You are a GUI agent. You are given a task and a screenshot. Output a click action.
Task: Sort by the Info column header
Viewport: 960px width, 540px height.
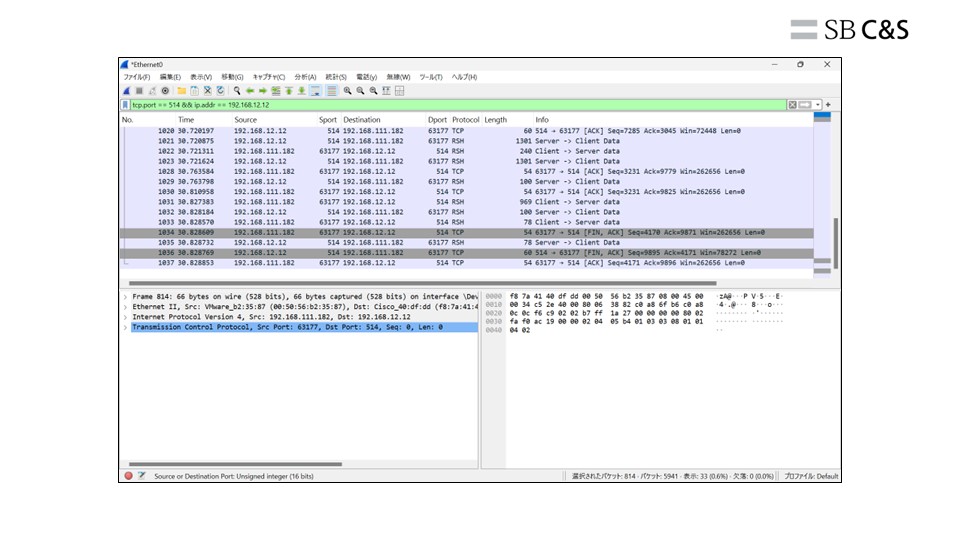[x=542, y=120]
